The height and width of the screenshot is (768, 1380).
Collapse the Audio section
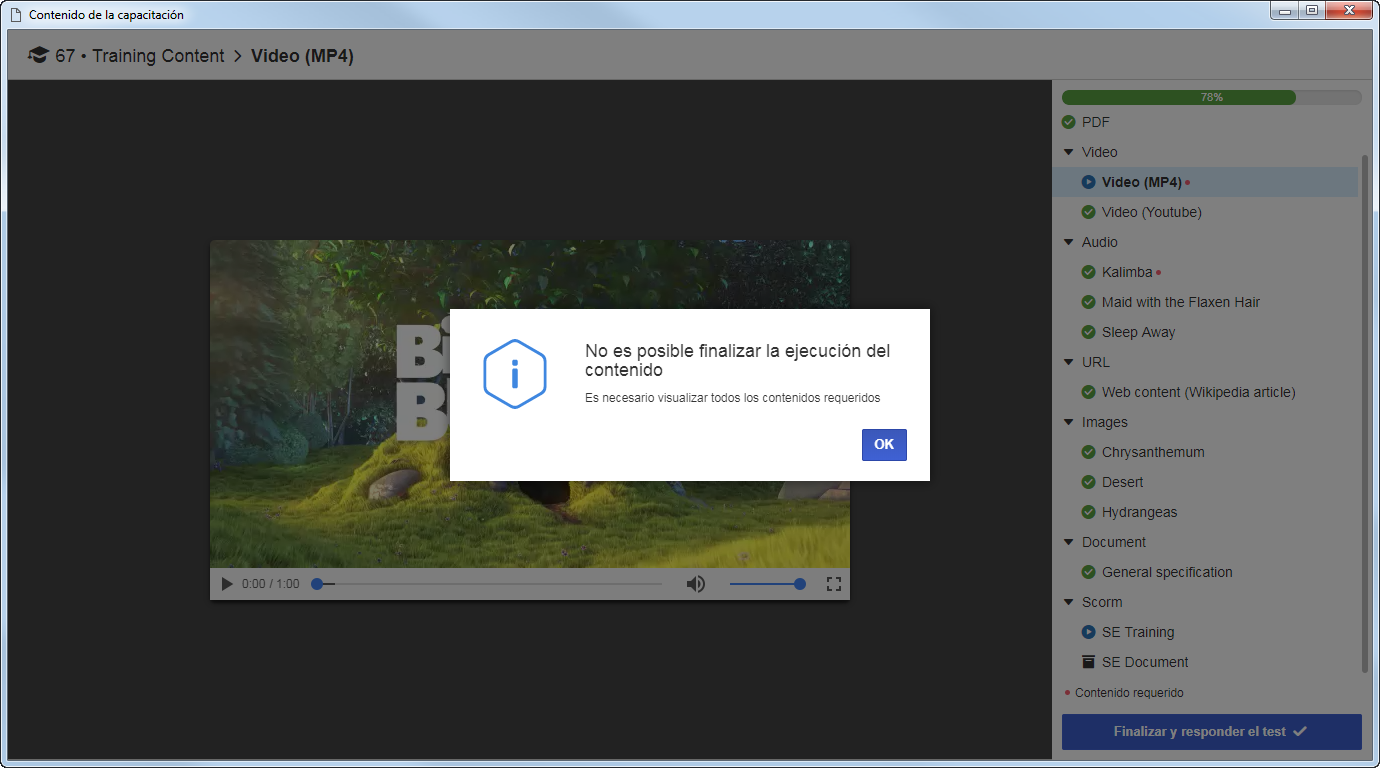(x=1069, y=242)
